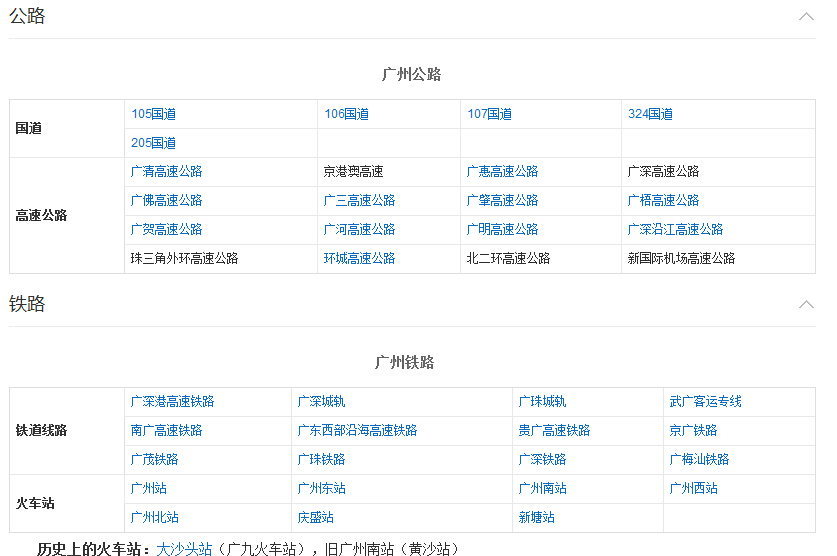Go to the 324国道 page
Screen dimensions: 837x556
pyautogui.click(x=650, y=114)
